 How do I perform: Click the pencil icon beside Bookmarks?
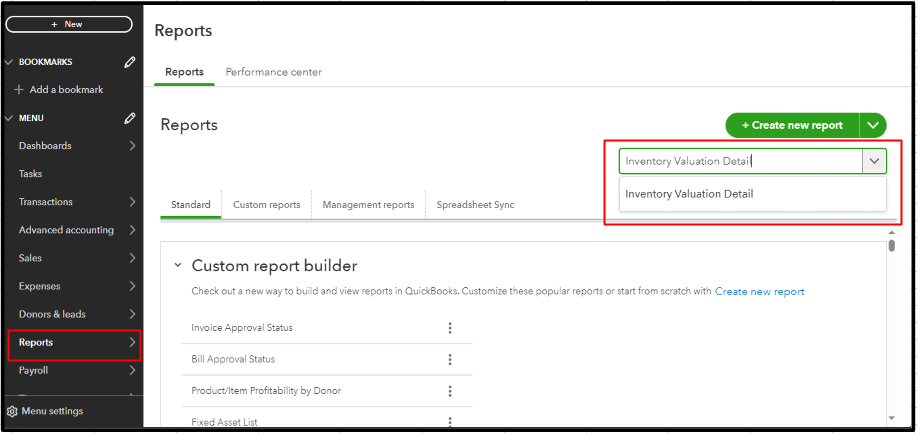click(x=130, y=62)
